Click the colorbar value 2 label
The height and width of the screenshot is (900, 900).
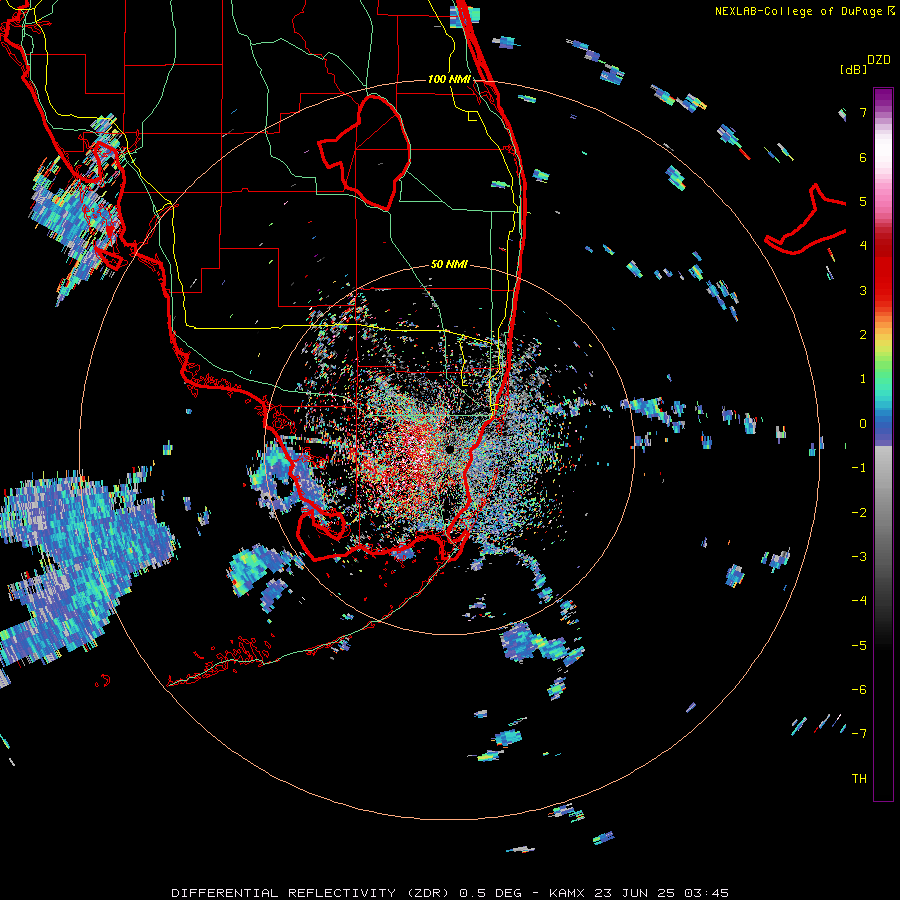pos(863,335)
